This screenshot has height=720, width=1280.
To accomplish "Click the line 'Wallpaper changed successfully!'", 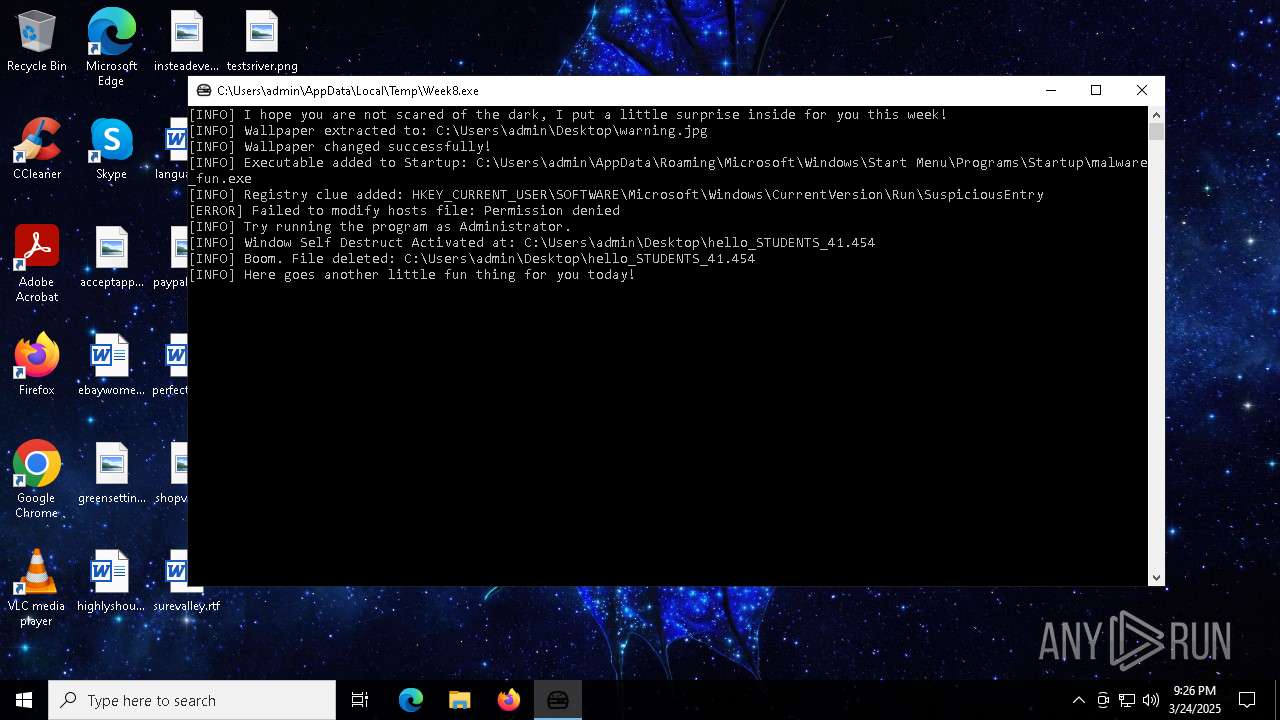I will point(340,147).
